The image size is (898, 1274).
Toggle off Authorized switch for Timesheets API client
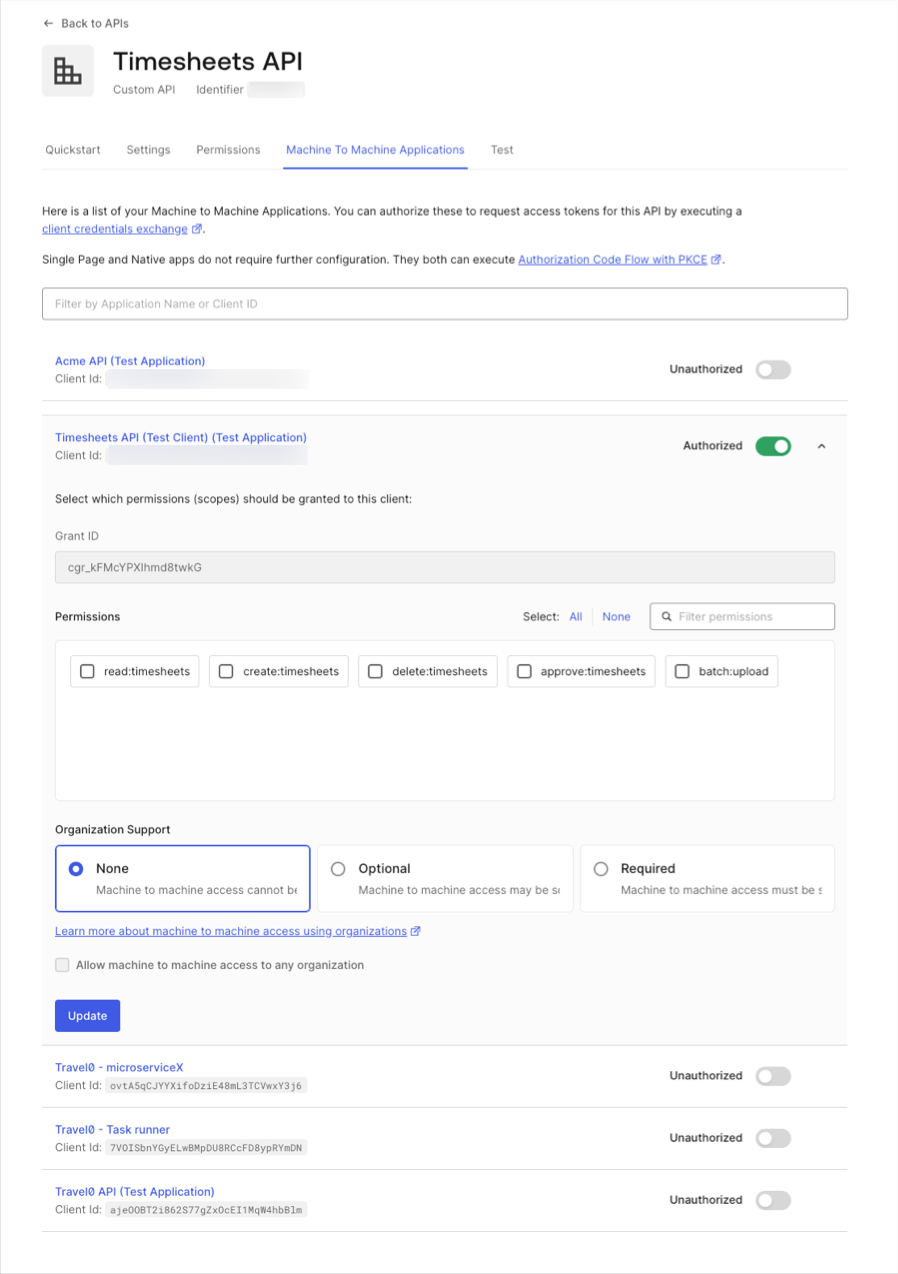pyautogui.click(x=773, y=446)
